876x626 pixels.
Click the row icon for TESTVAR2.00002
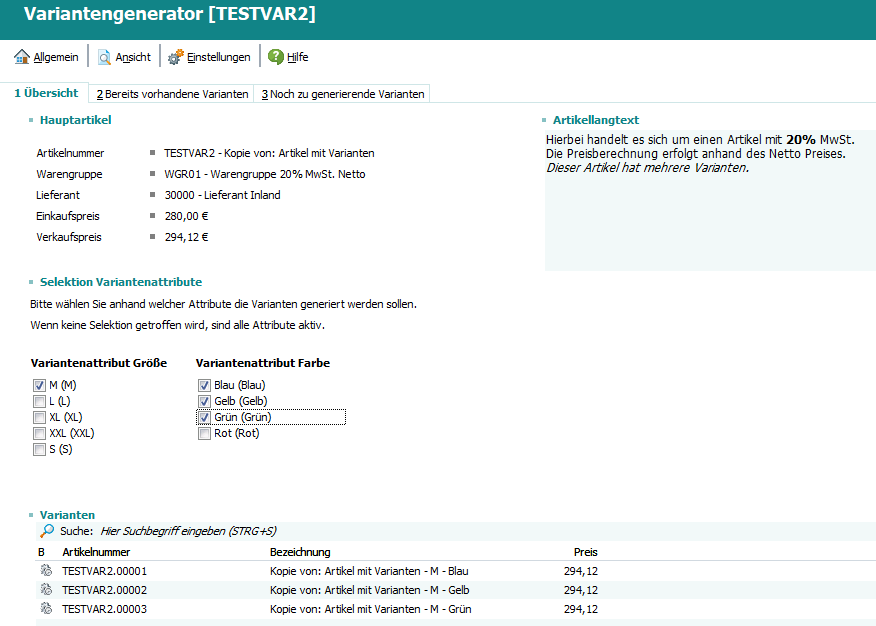(45, 590)
